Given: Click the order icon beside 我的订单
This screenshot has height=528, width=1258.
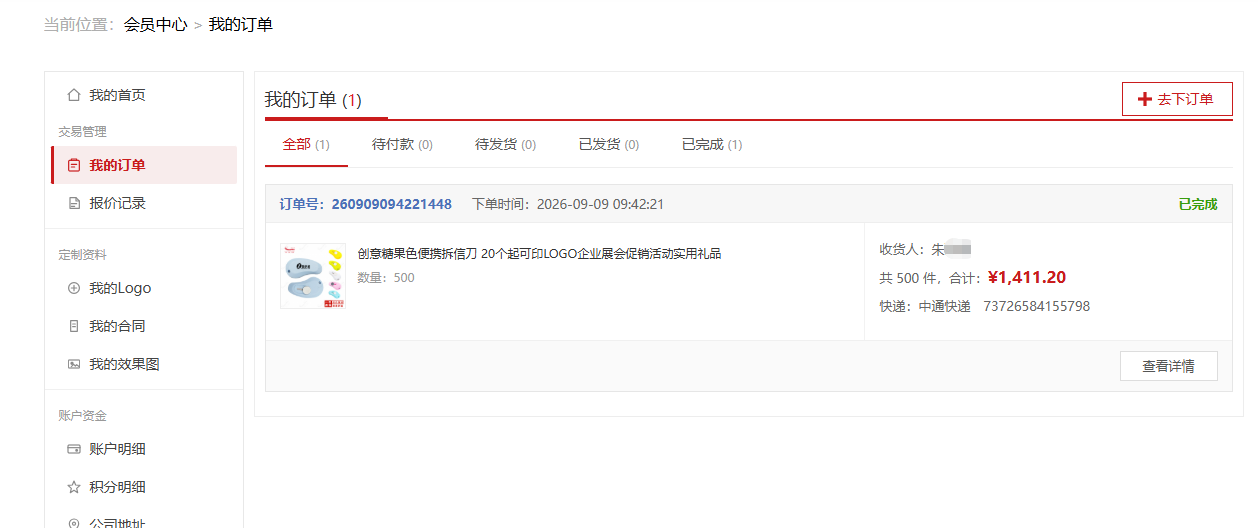Looking at the screenshot, I should click(73, 165).
